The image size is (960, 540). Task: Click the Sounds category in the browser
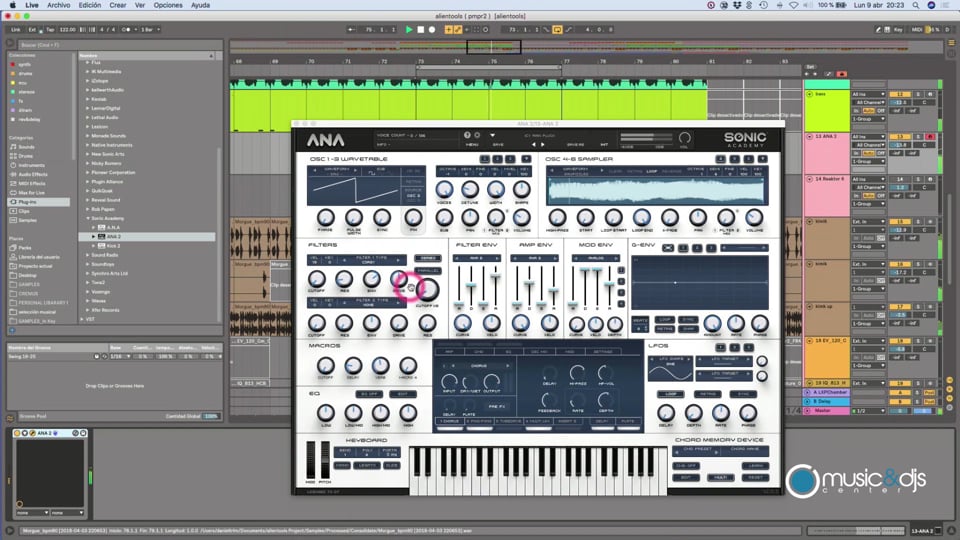point(26,147)
